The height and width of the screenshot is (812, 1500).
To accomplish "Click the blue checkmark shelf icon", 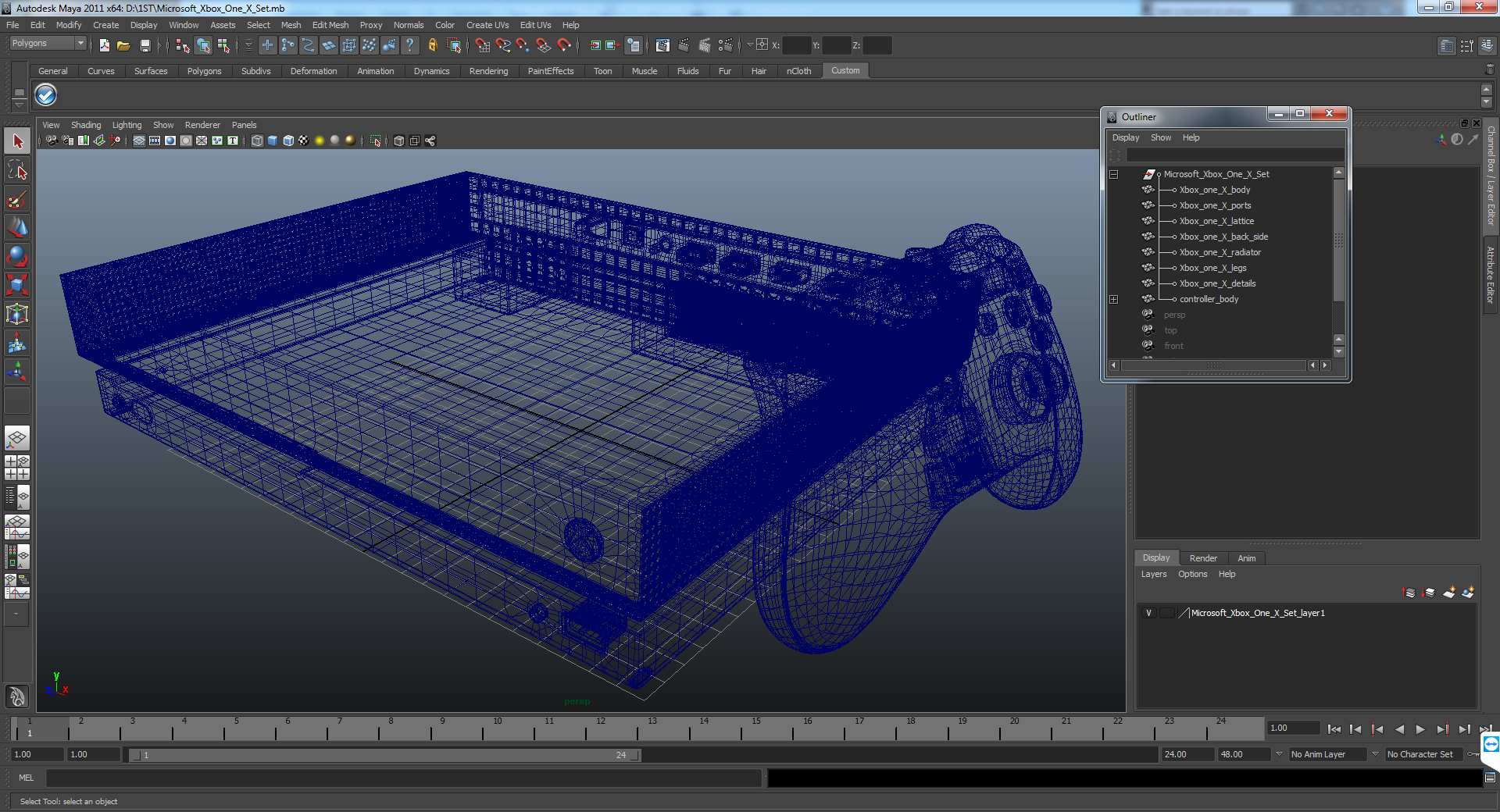I will pyautogui.click(x=46, y=95).
